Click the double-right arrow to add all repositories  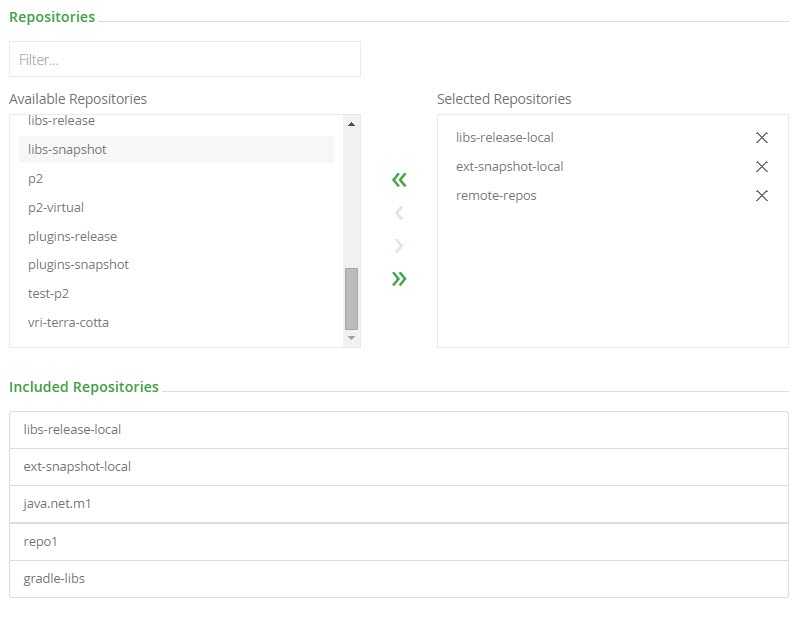point(399,279)
